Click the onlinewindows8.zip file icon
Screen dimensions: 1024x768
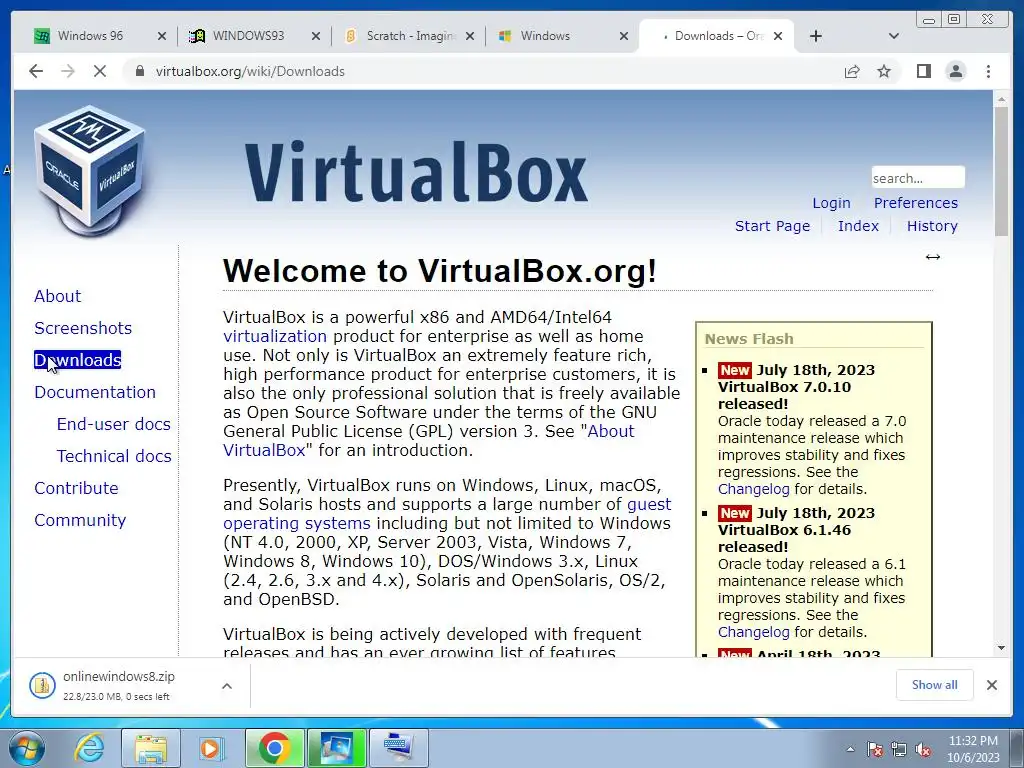[x=42, y=685]
